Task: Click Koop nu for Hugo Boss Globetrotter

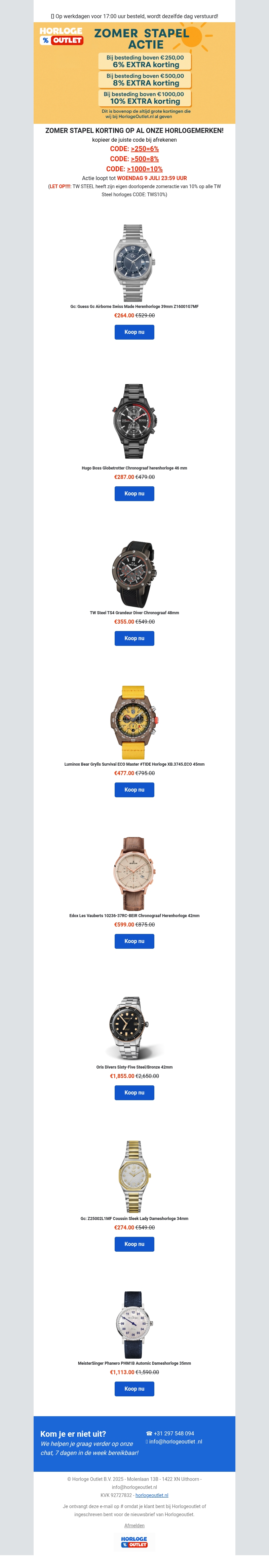Action: 134,494
